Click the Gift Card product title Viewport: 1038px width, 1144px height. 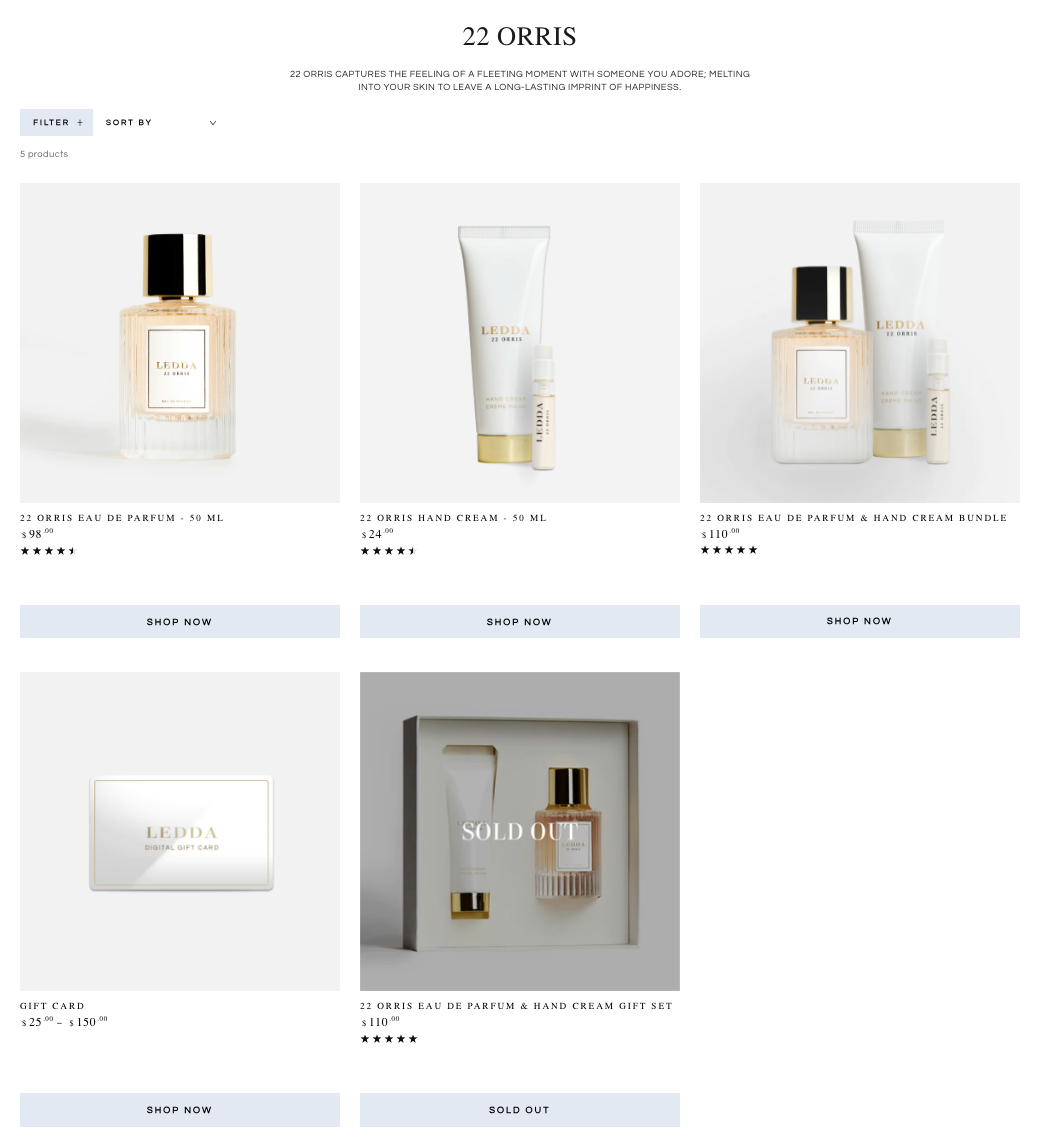pyautogui.click(x=52, y=1006)
